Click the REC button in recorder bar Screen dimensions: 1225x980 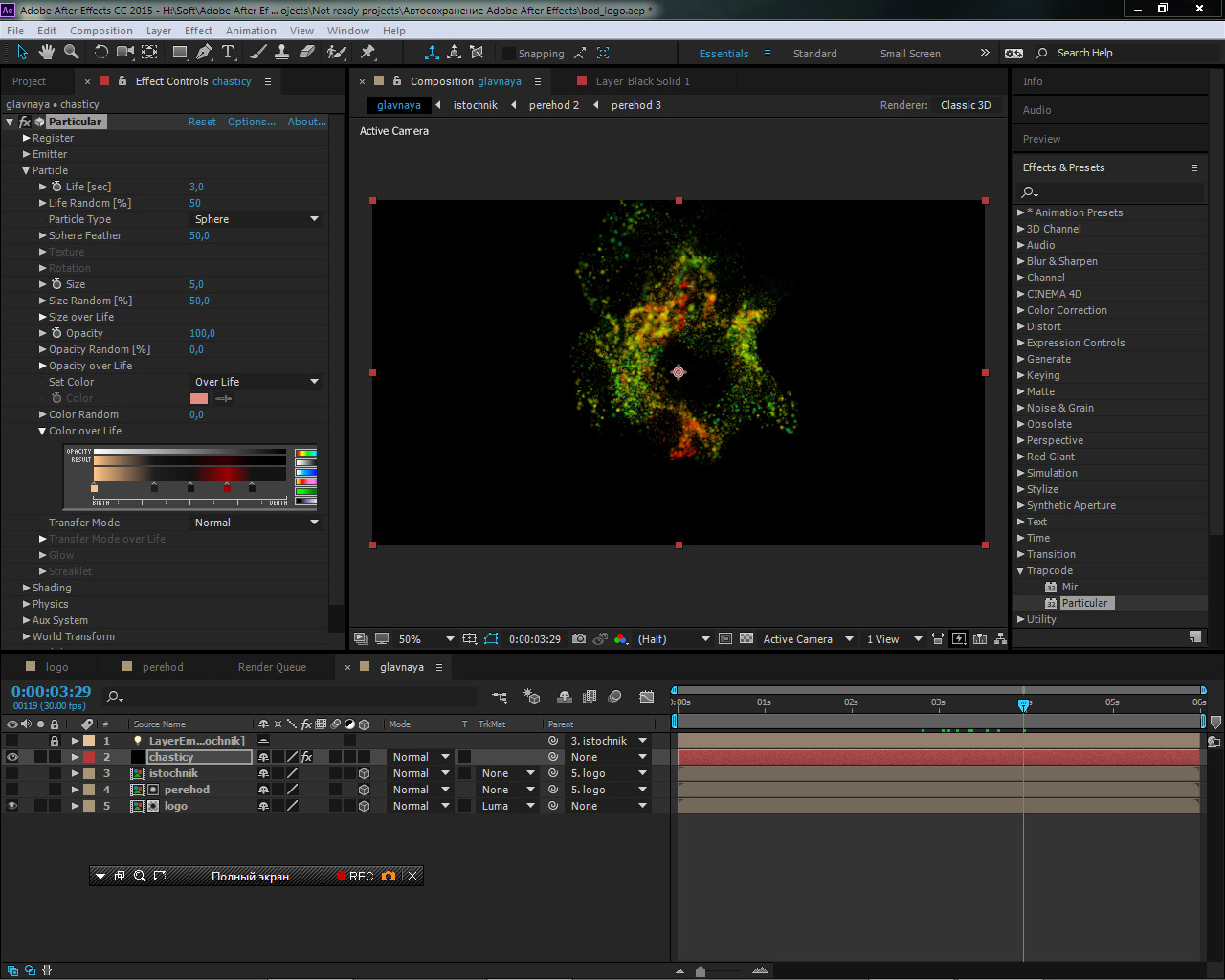pyautogui.click(x=355, y=876)
